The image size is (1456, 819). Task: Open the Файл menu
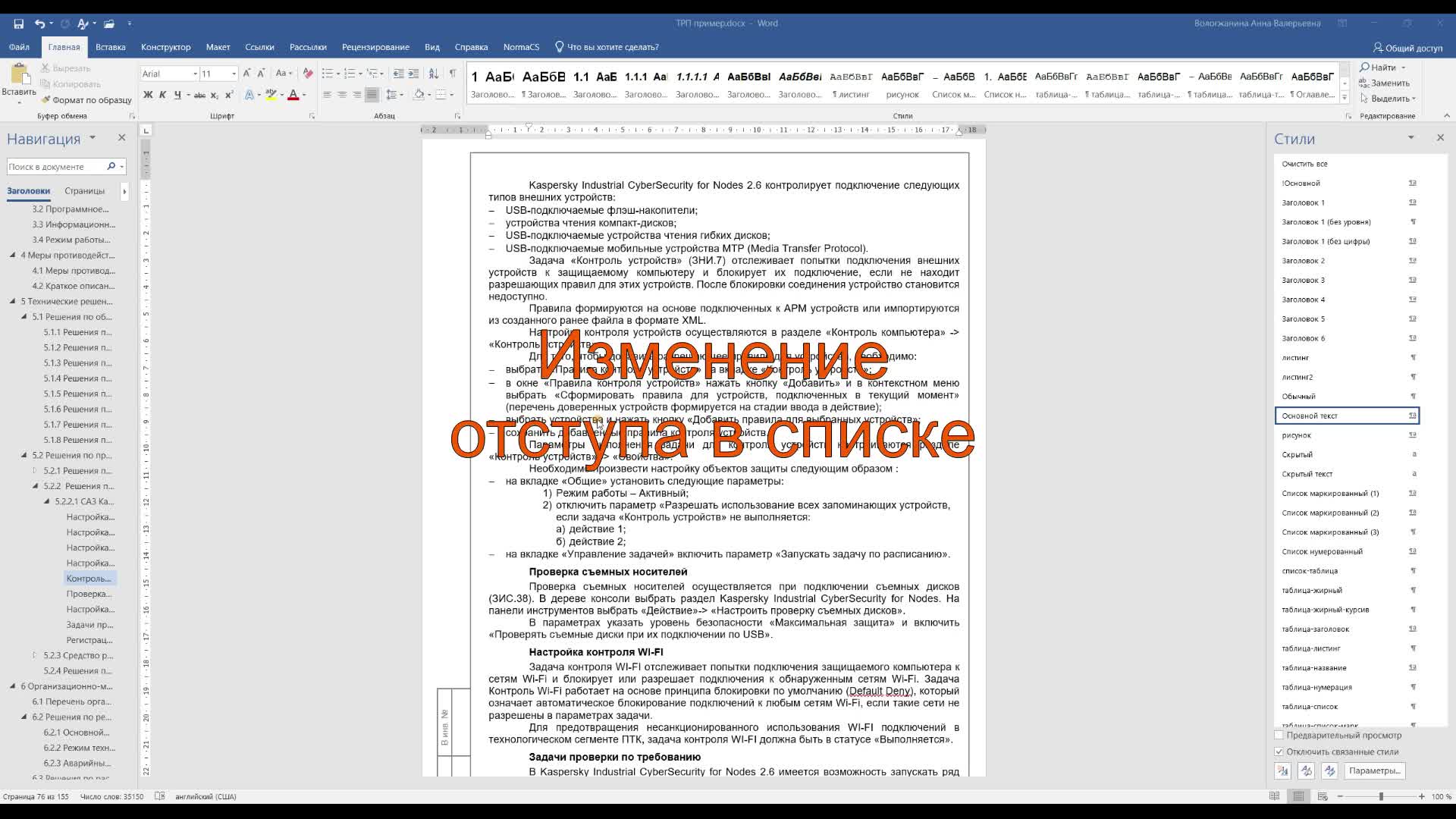click(x=20, y=47)
